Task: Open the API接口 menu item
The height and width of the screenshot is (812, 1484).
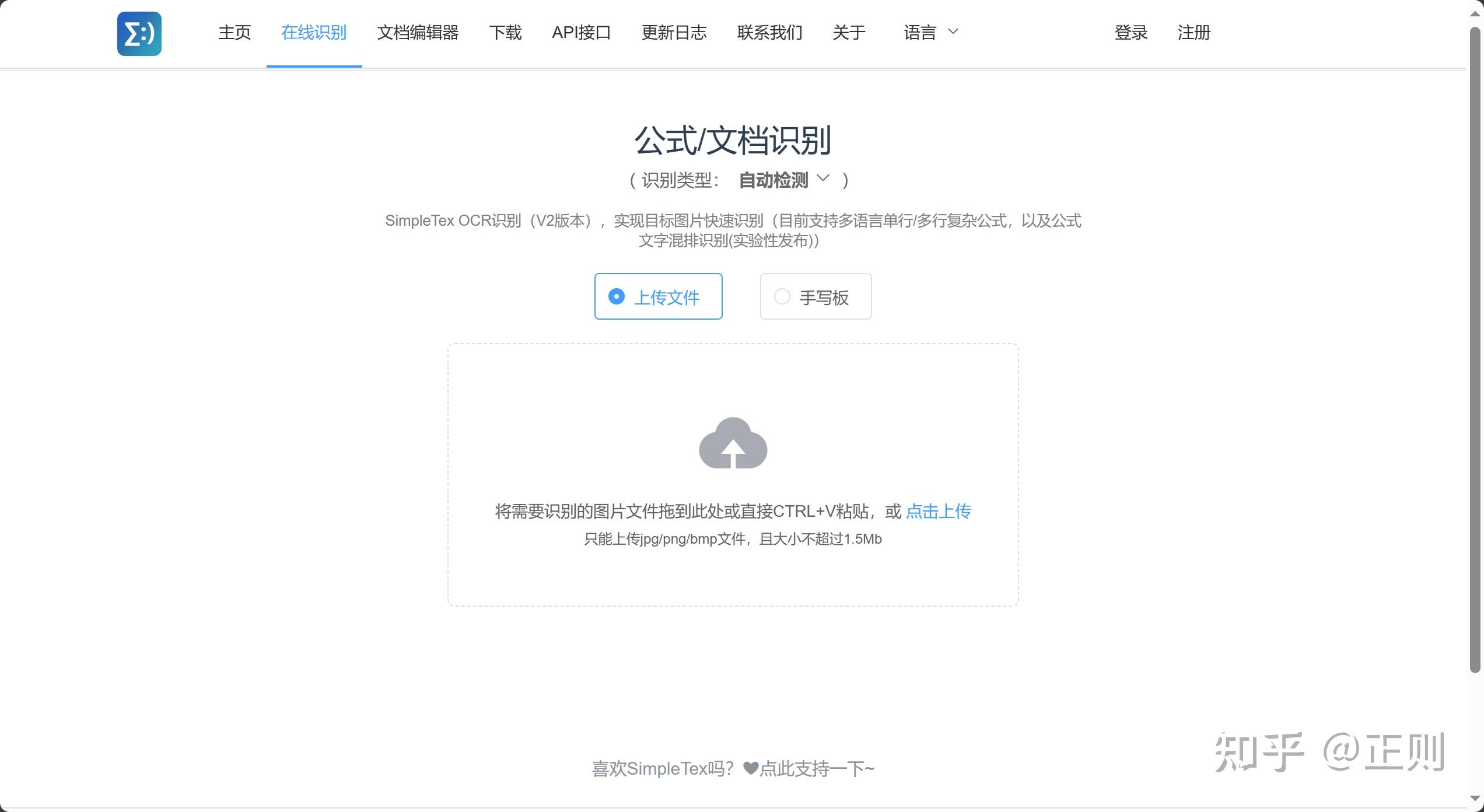Action: click(581, 33)
